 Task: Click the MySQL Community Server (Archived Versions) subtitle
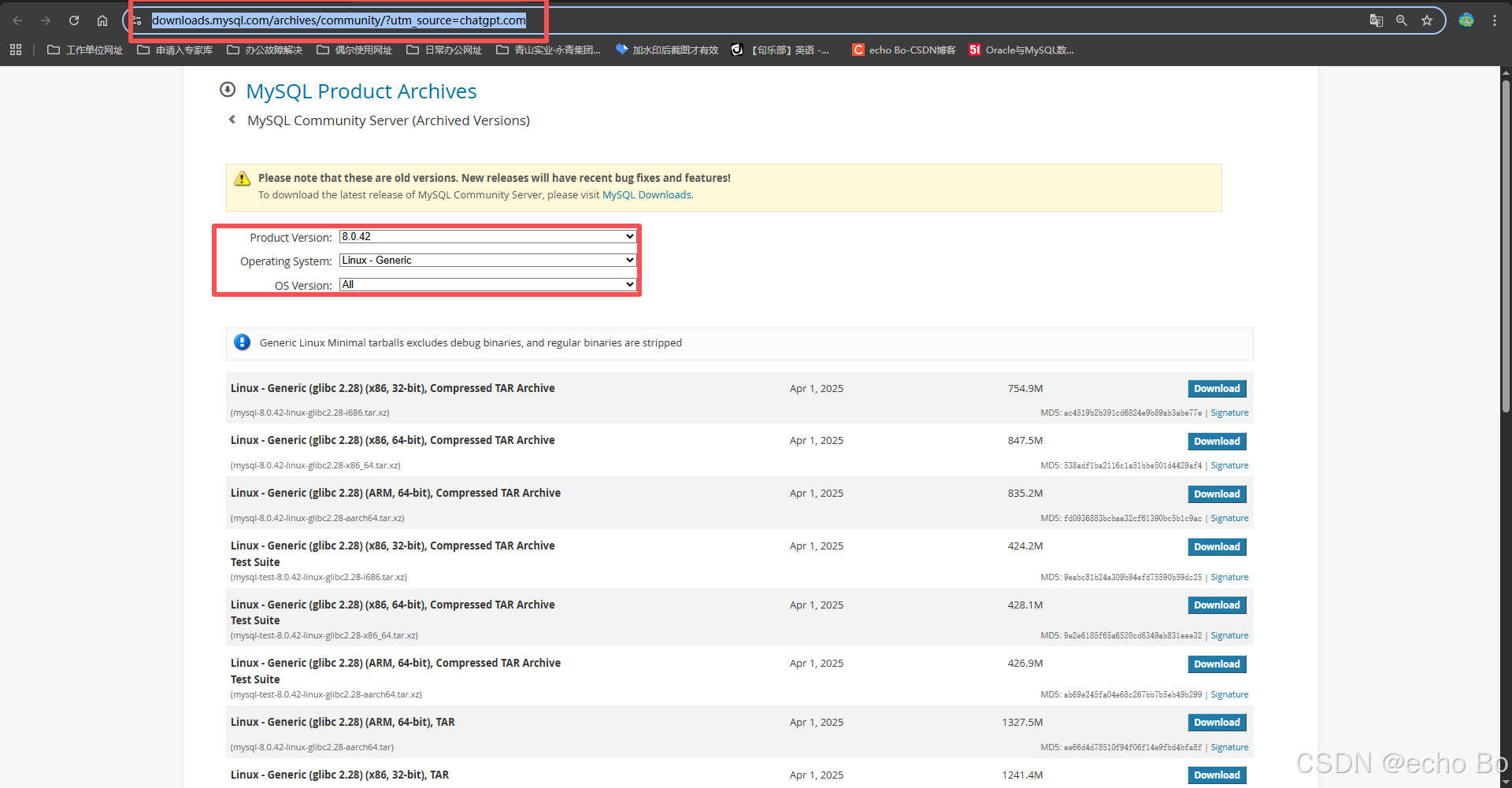(x=388, y=120)
